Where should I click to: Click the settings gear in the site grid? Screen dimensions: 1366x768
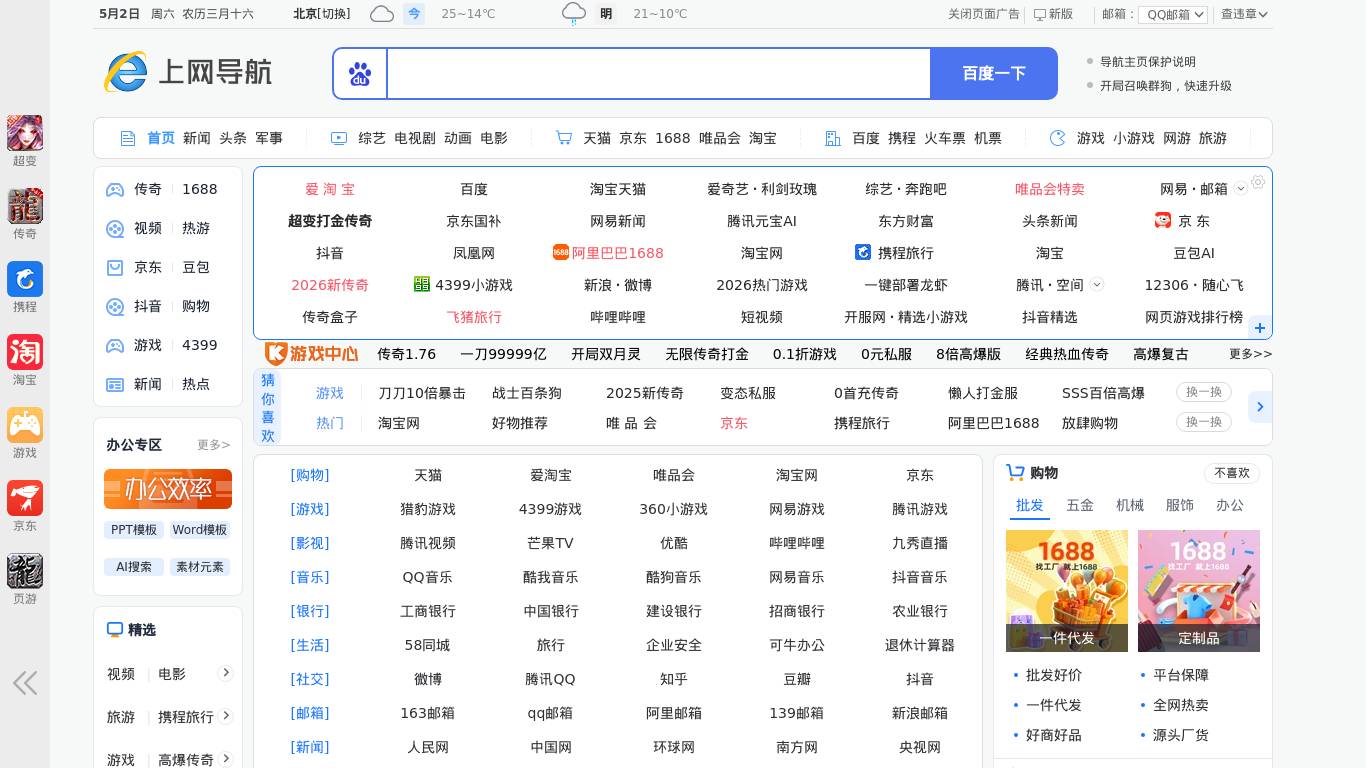pyautogui.click(x=1258, y=182)
